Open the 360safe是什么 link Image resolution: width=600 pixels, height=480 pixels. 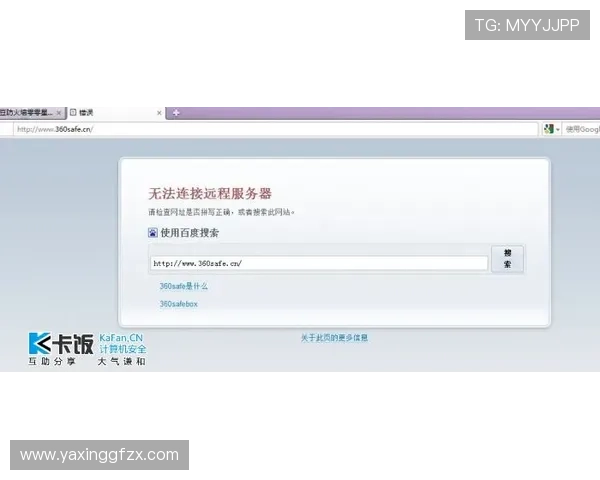coord(183,286)
